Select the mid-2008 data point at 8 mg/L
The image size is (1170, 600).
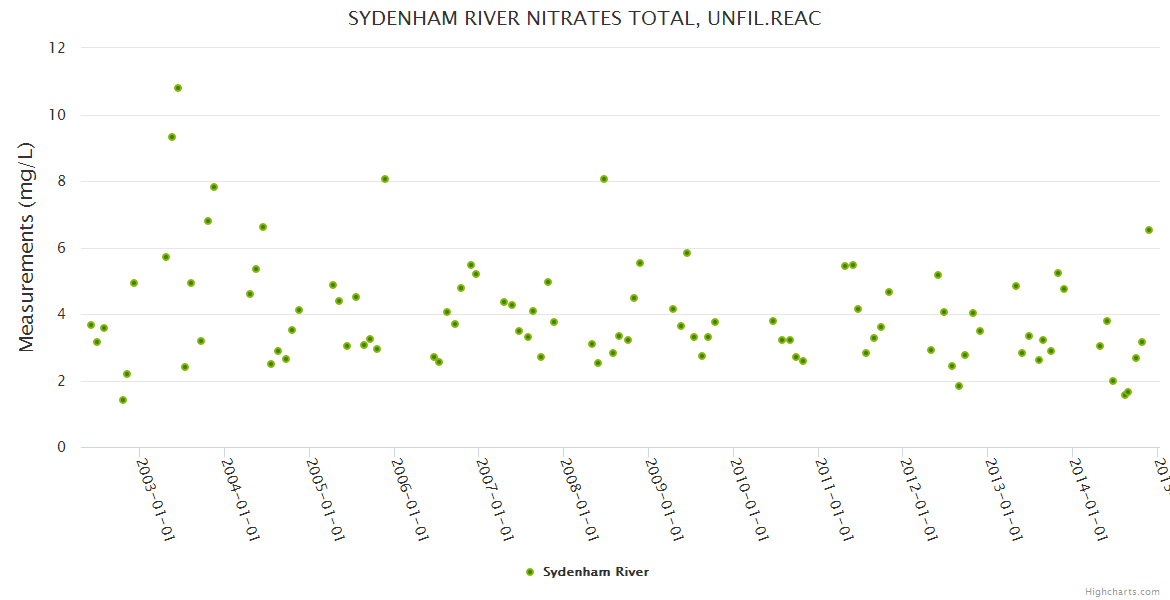tap(604, 179)
